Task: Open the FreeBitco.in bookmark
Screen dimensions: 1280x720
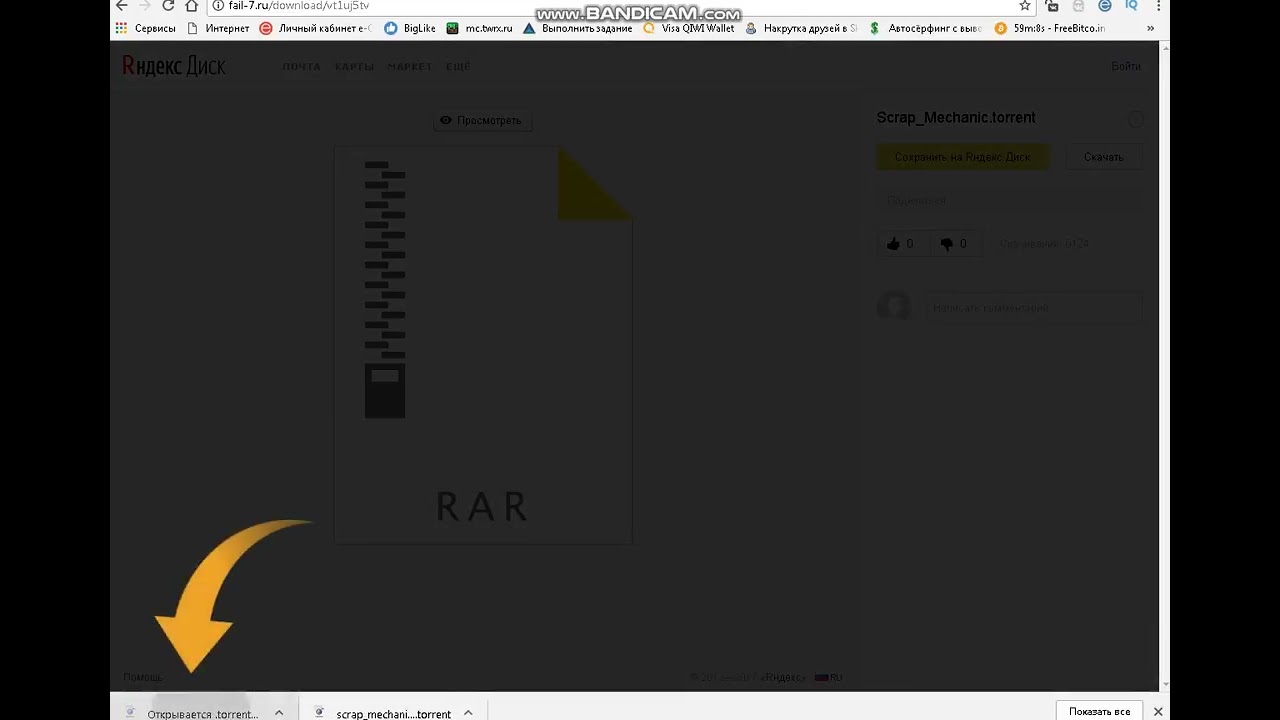Action: pos(1050,28)
